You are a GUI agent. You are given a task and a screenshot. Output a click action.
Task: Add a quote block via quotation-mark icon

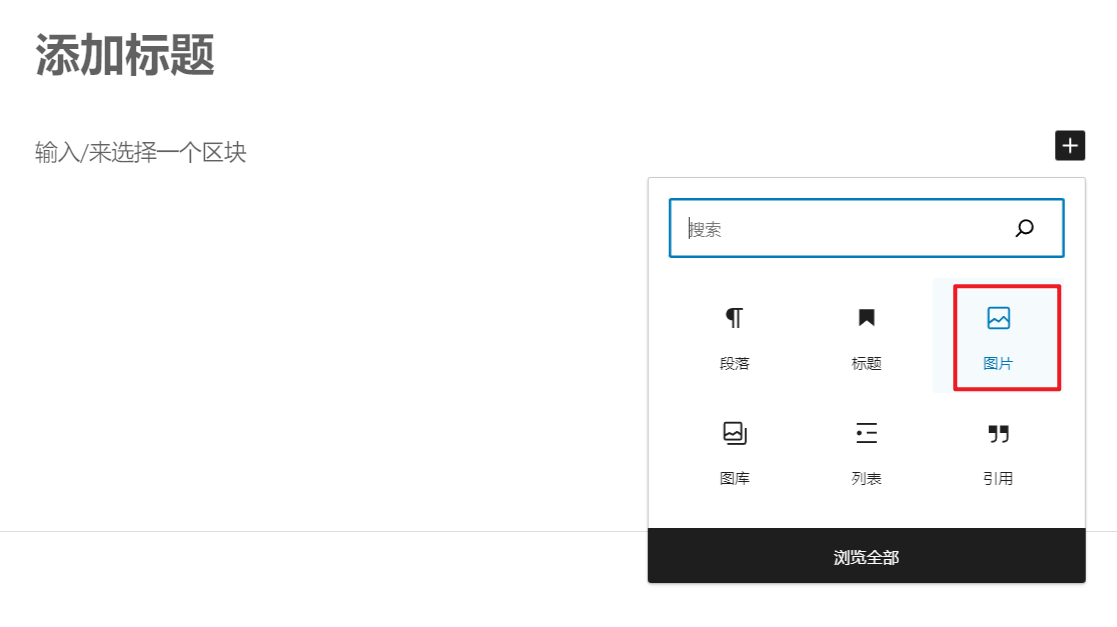coord(998,433)
